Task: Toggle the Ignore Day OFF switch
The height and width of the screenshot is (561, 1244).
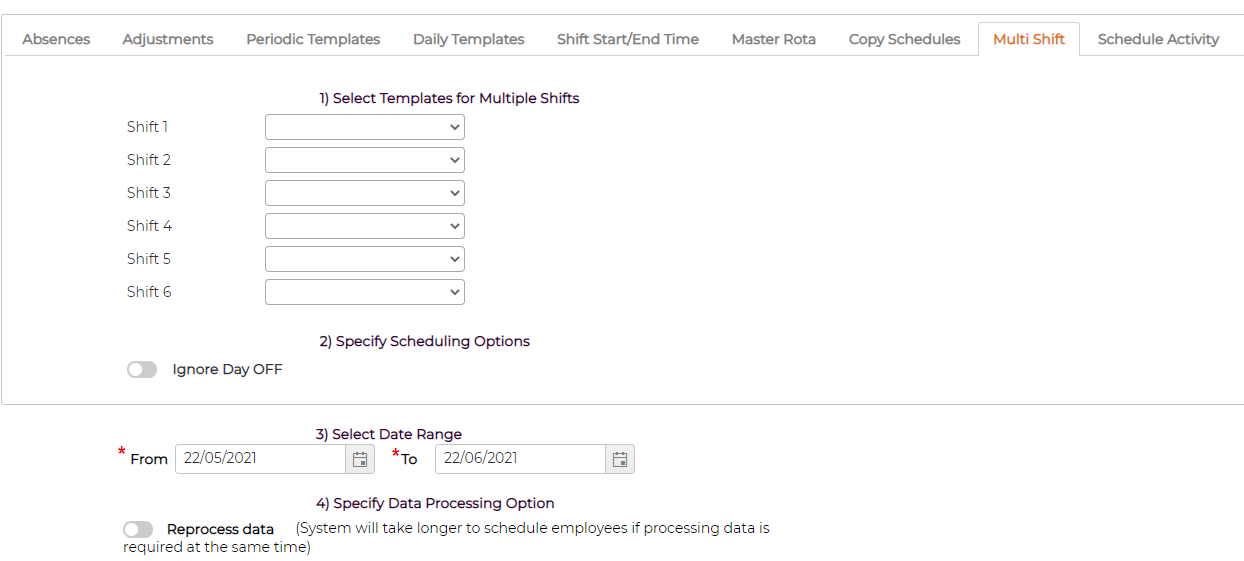Action: [x=142, y=370]
